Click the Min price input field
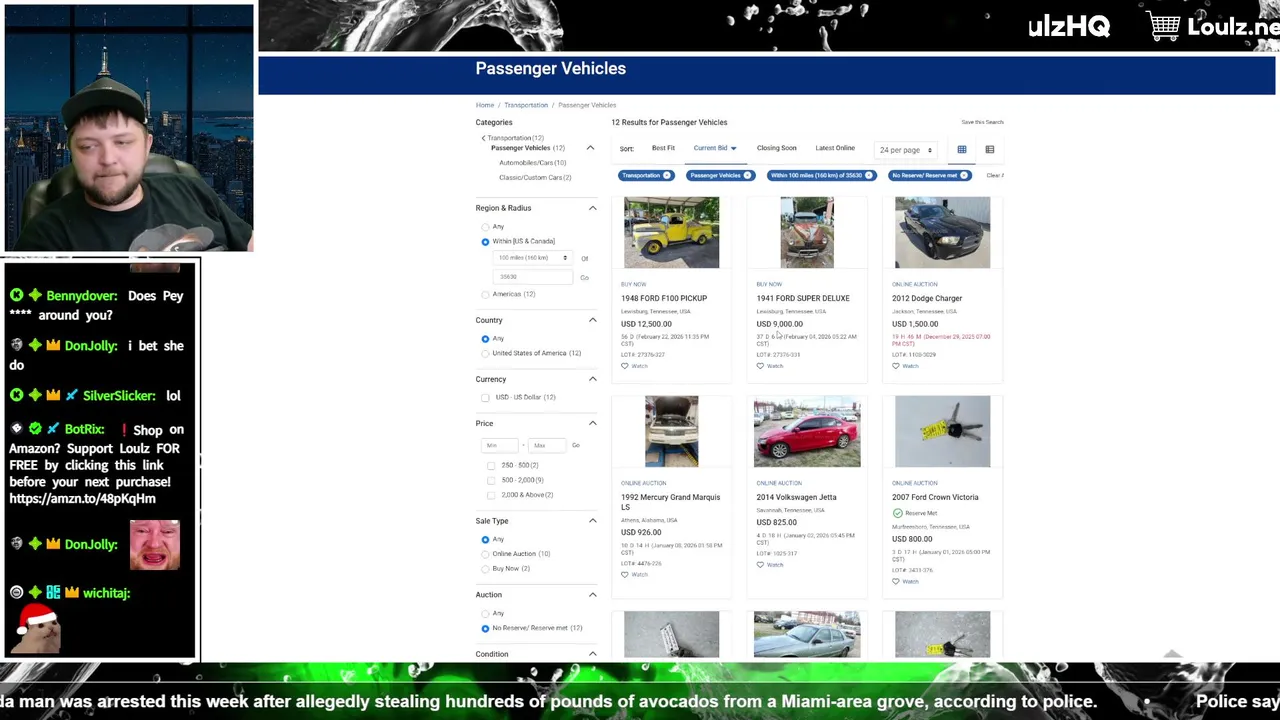1280x720 pixels. 498,445
